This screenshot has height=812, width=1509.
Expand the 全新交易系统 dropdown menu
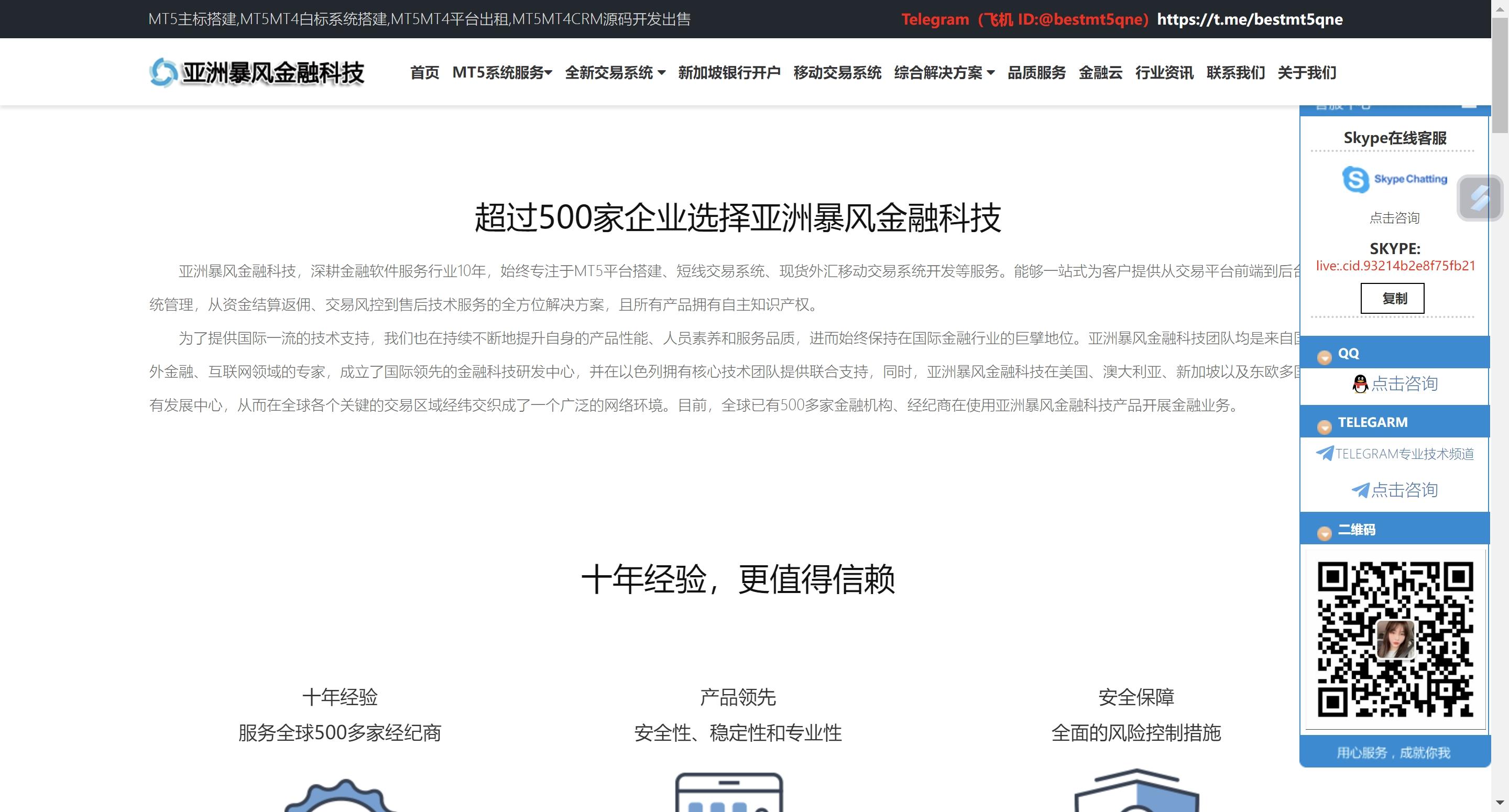615,73
